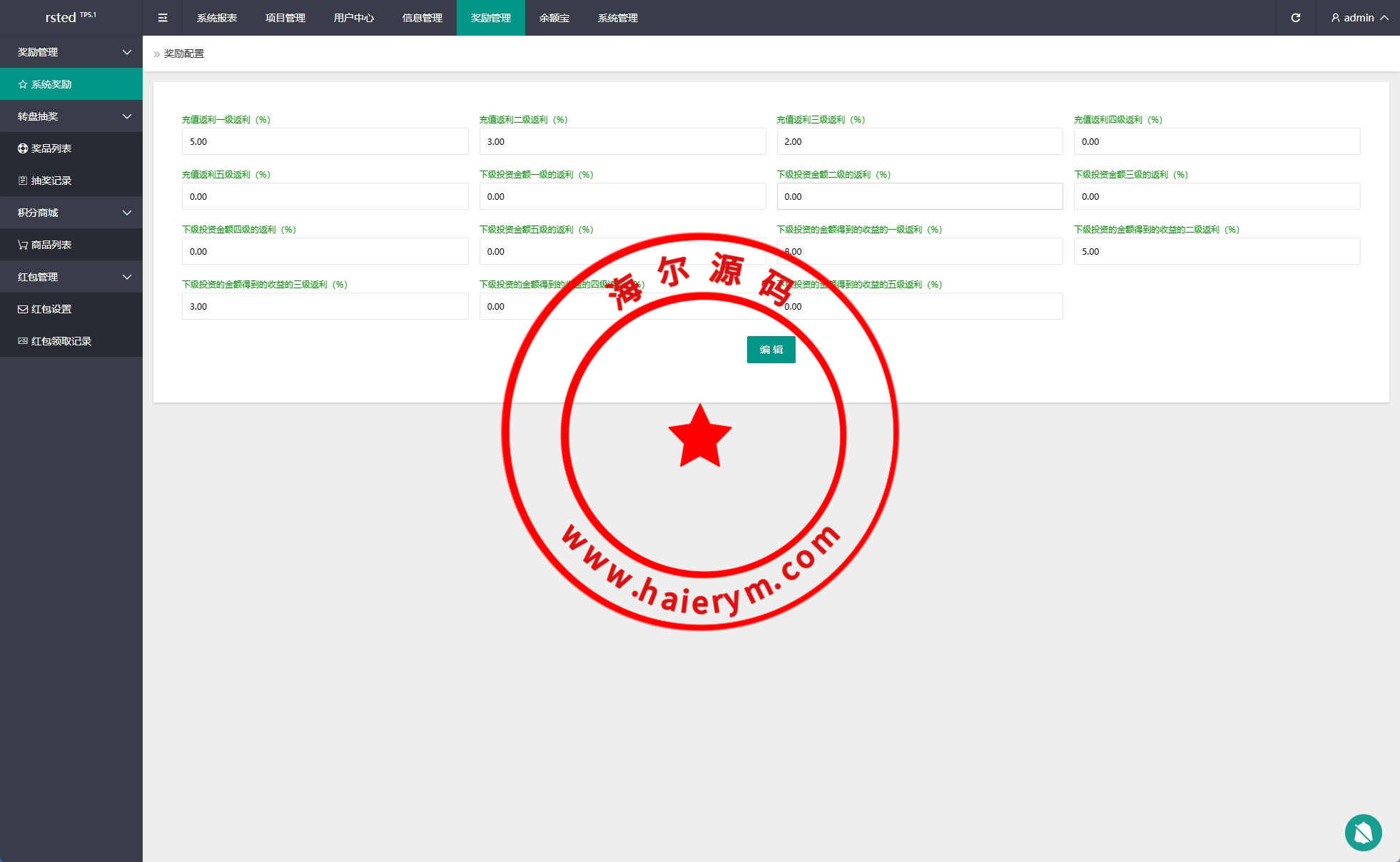The height and width of the screenshot is (862, 1400).
Task: Open the 余额宝 top menu
Action: pos(554,18)
